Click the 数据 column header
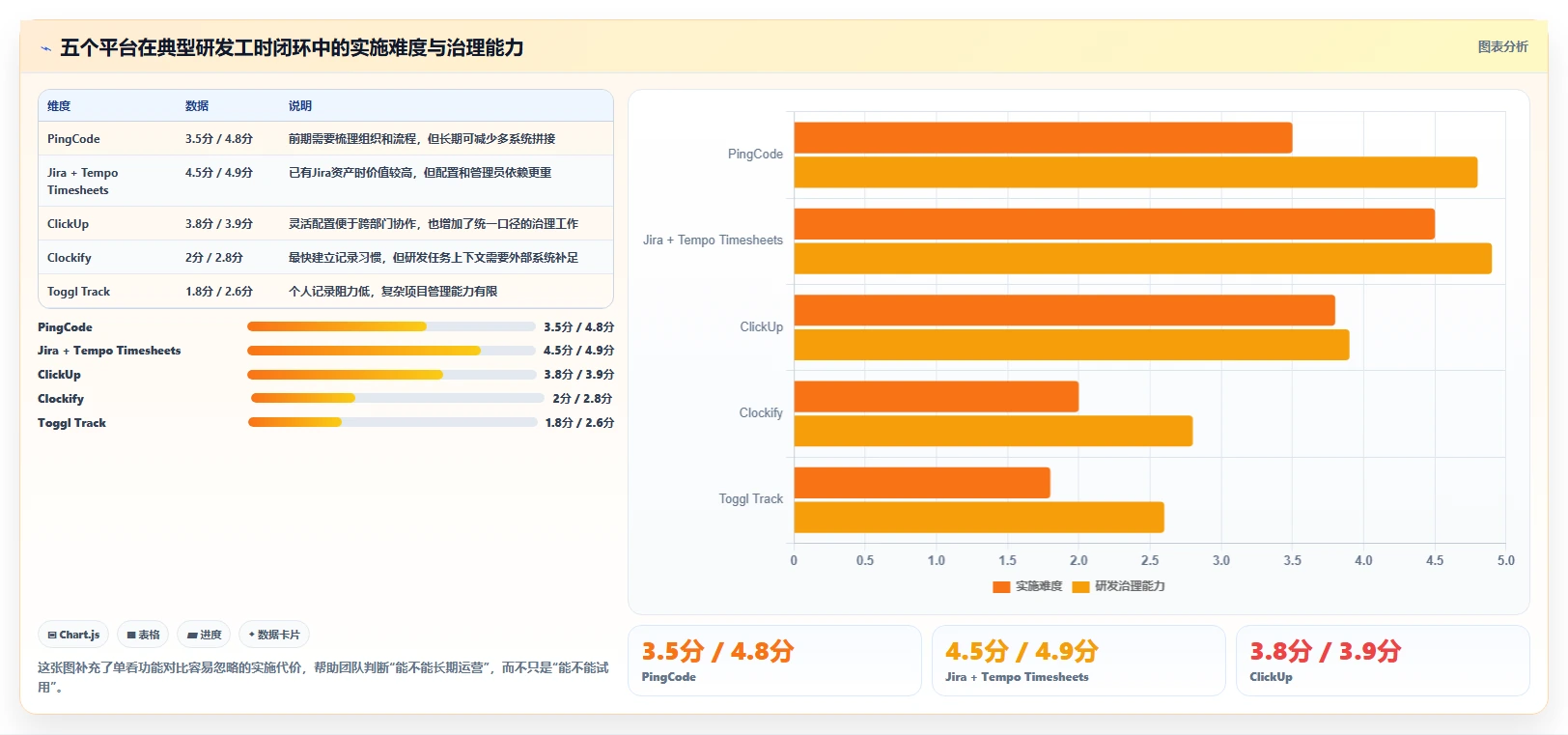The height and width of the screenshot is (735, 1568). [197, 106]
